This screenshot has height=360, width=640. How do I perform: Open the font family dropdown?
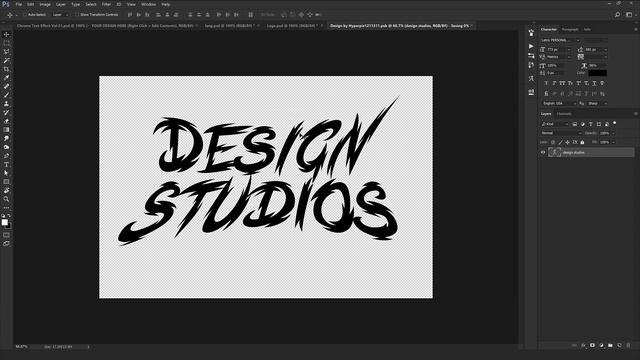[x=560, y=40]
